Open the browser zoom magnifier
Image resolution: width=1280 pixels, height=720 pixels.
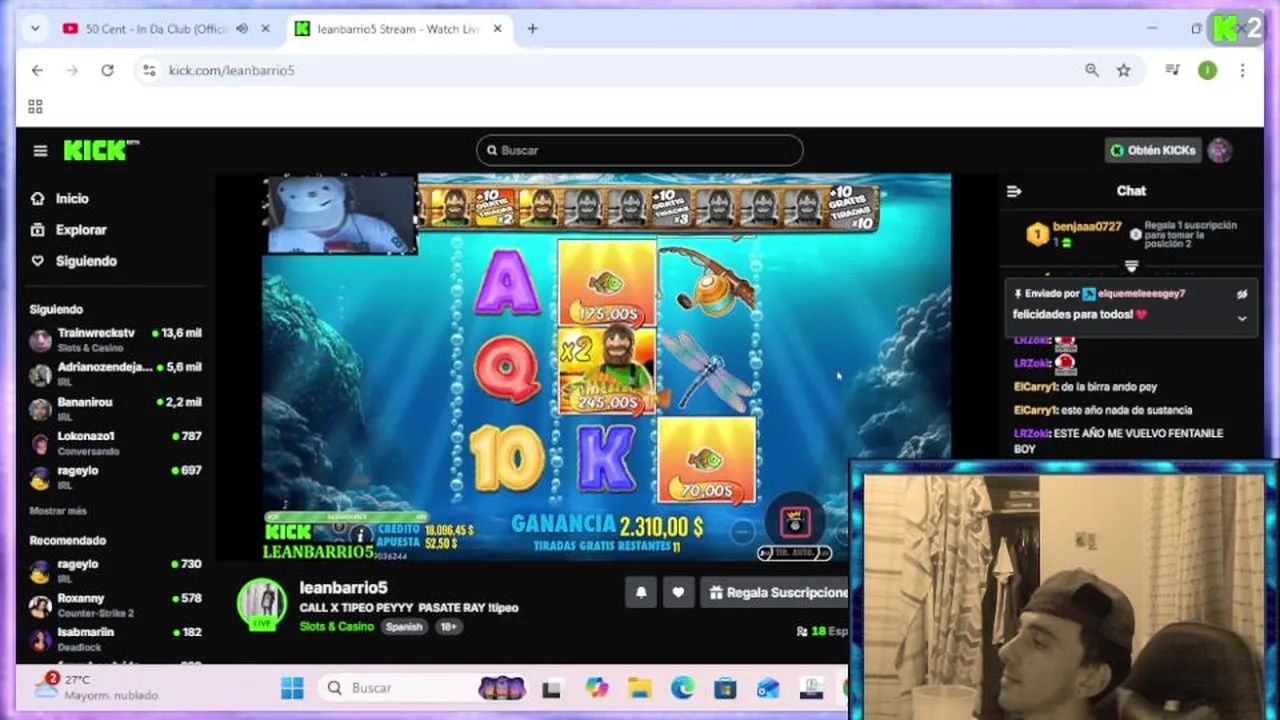tap(1092, 70)
